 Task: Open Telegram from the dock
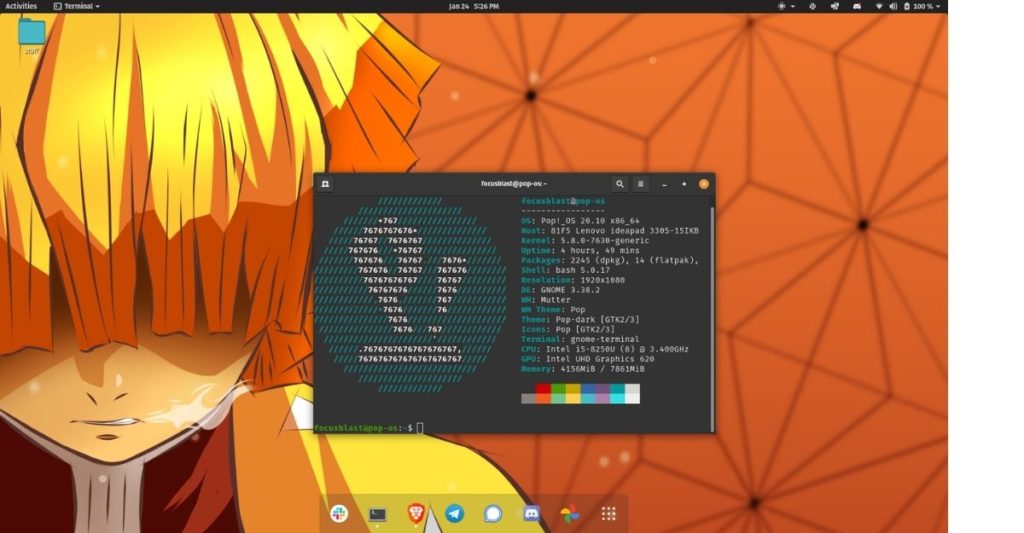[x=455, y=514]
